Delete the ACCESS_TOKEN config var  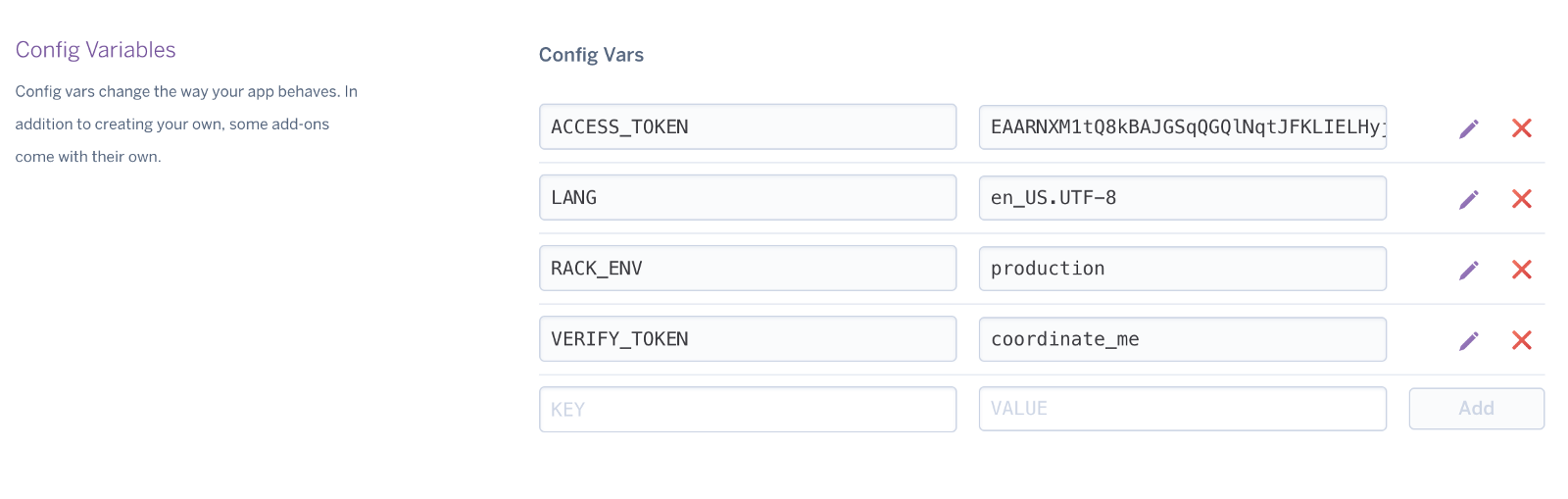(x=1521, y=128)
